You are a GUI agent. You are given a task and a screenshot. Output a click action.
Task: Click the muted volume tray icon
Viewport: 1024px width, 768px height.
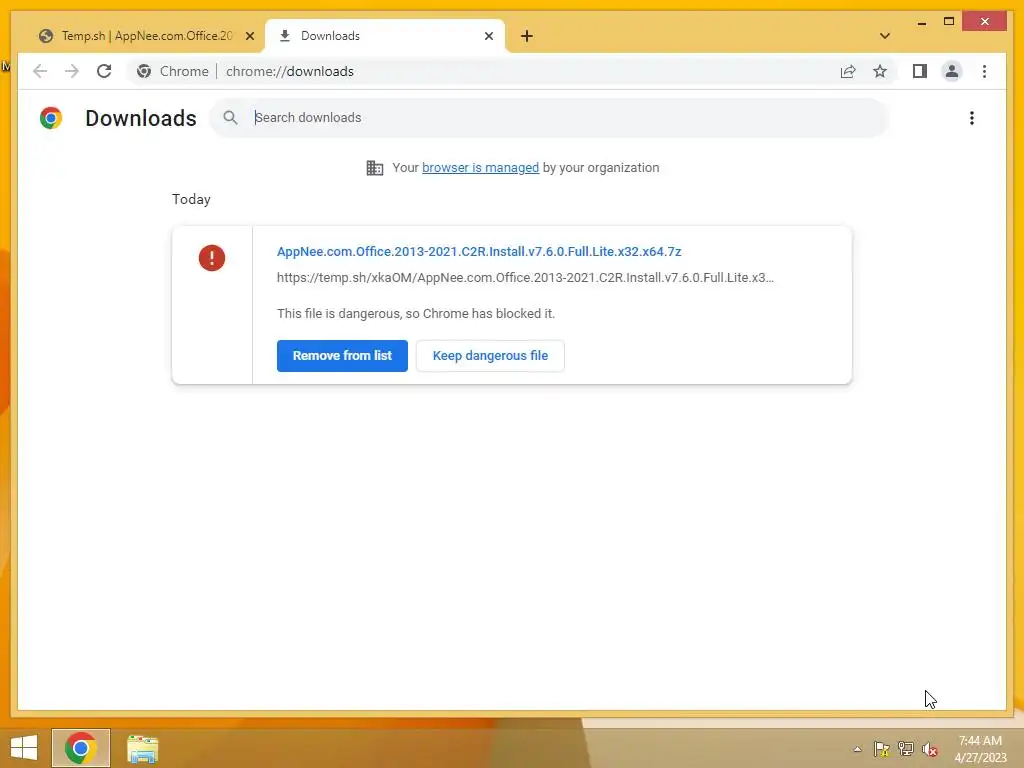pyautogui.click(x=930, y=749)
